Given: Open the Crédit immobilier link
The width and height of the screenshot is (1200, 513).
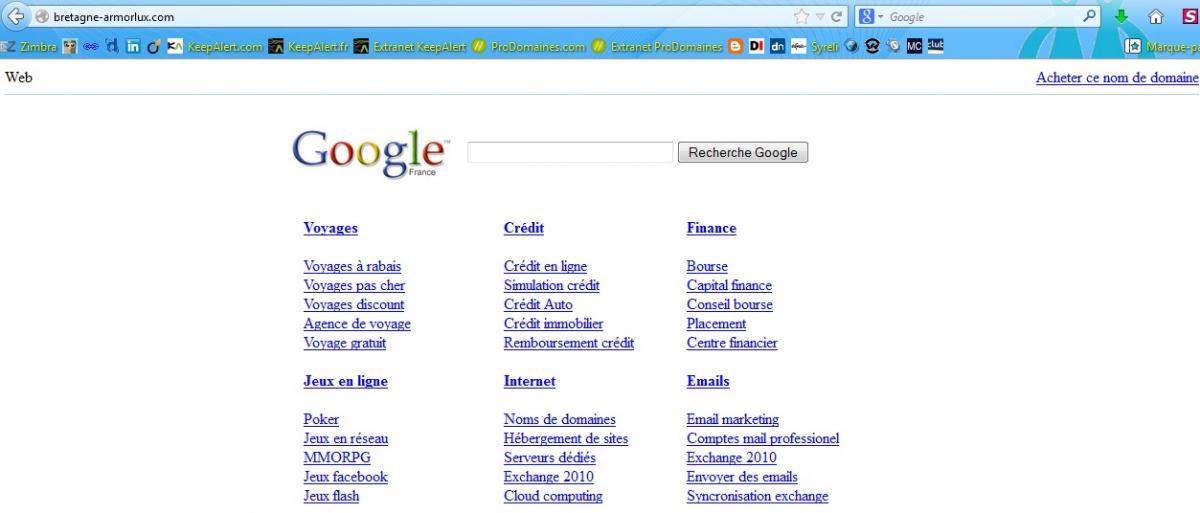Looking at the screenshot, I should click(x=553, y=323).
